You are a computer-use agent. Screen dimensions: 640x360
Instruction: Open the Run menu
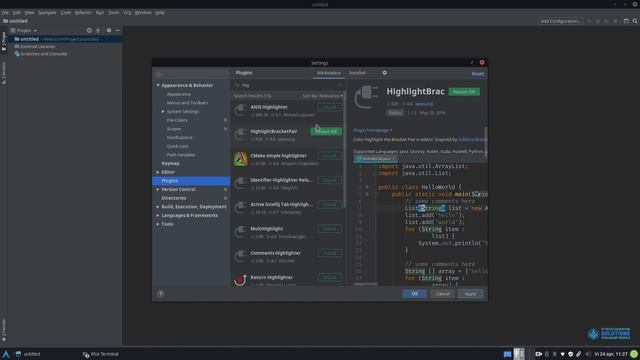(100, 13)
